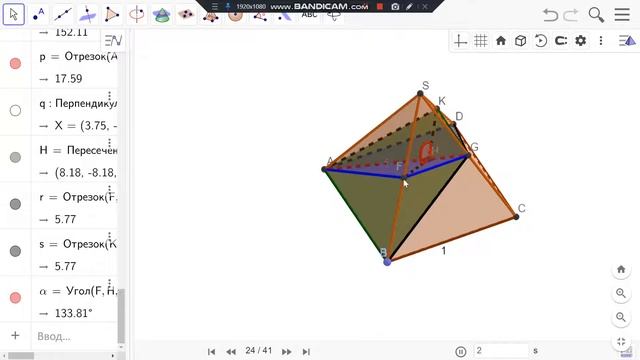Toggle the grid in style bar
The width and height of the screenshot is (640, 360).
pyautogui.click(x=481, y=41)
